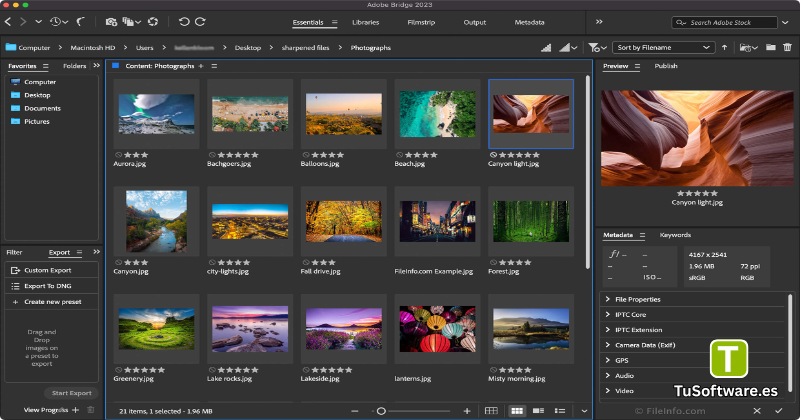The image size is (800, 420).
Task: Add new content tab with plus
Action: point(201,66)
